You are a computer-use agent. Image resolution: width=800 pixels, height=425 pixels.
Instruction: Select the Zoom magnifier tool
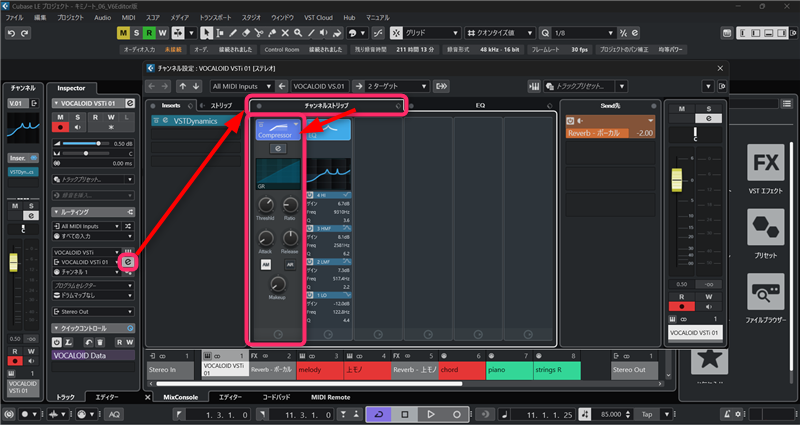point(298,33)
